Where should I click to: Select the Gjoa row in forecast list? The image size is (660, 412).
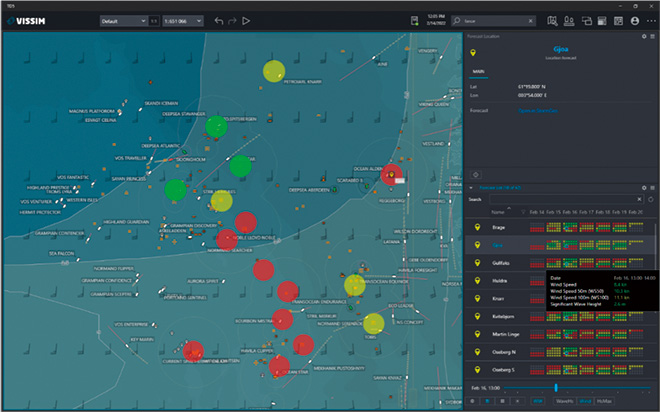tap(559, 245)
